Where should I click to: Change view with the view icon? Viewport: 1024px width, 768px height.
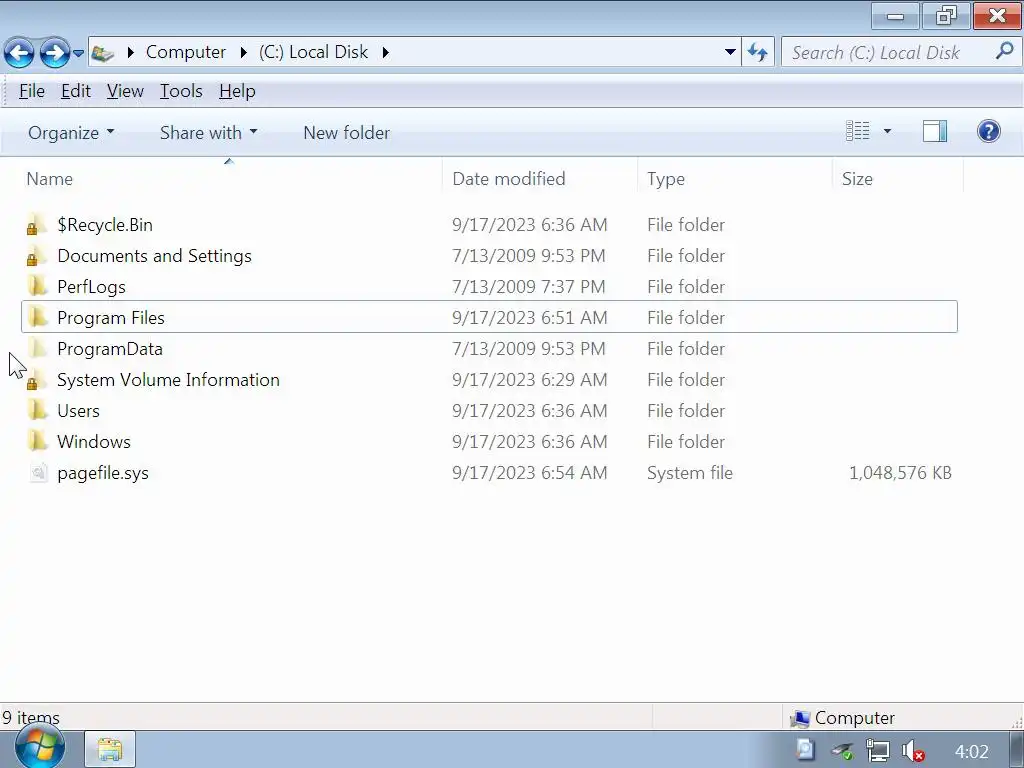pos(857,131)
